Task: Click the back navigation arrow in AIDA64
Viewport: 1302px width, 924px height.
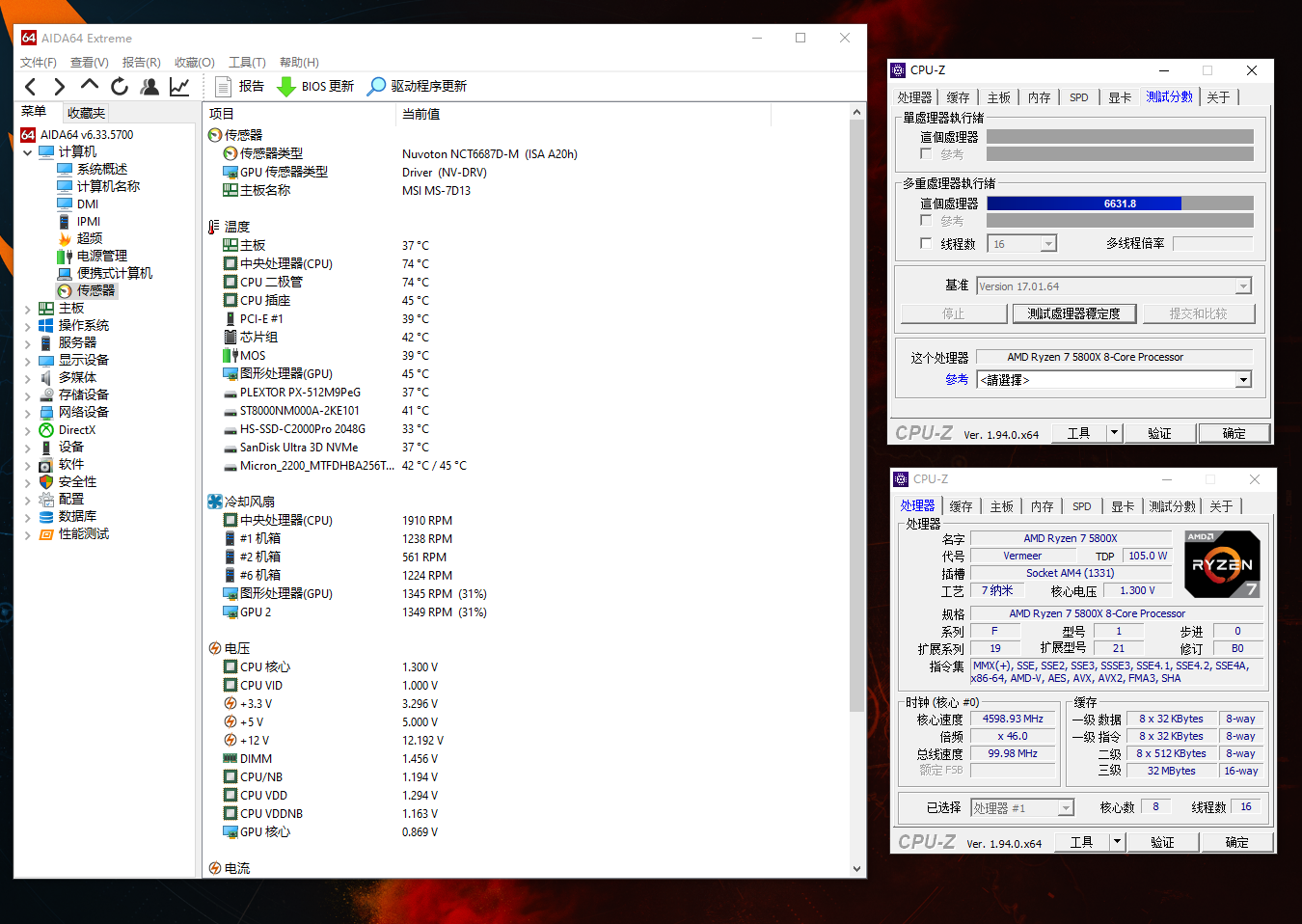Action: (x=31, y=87)
